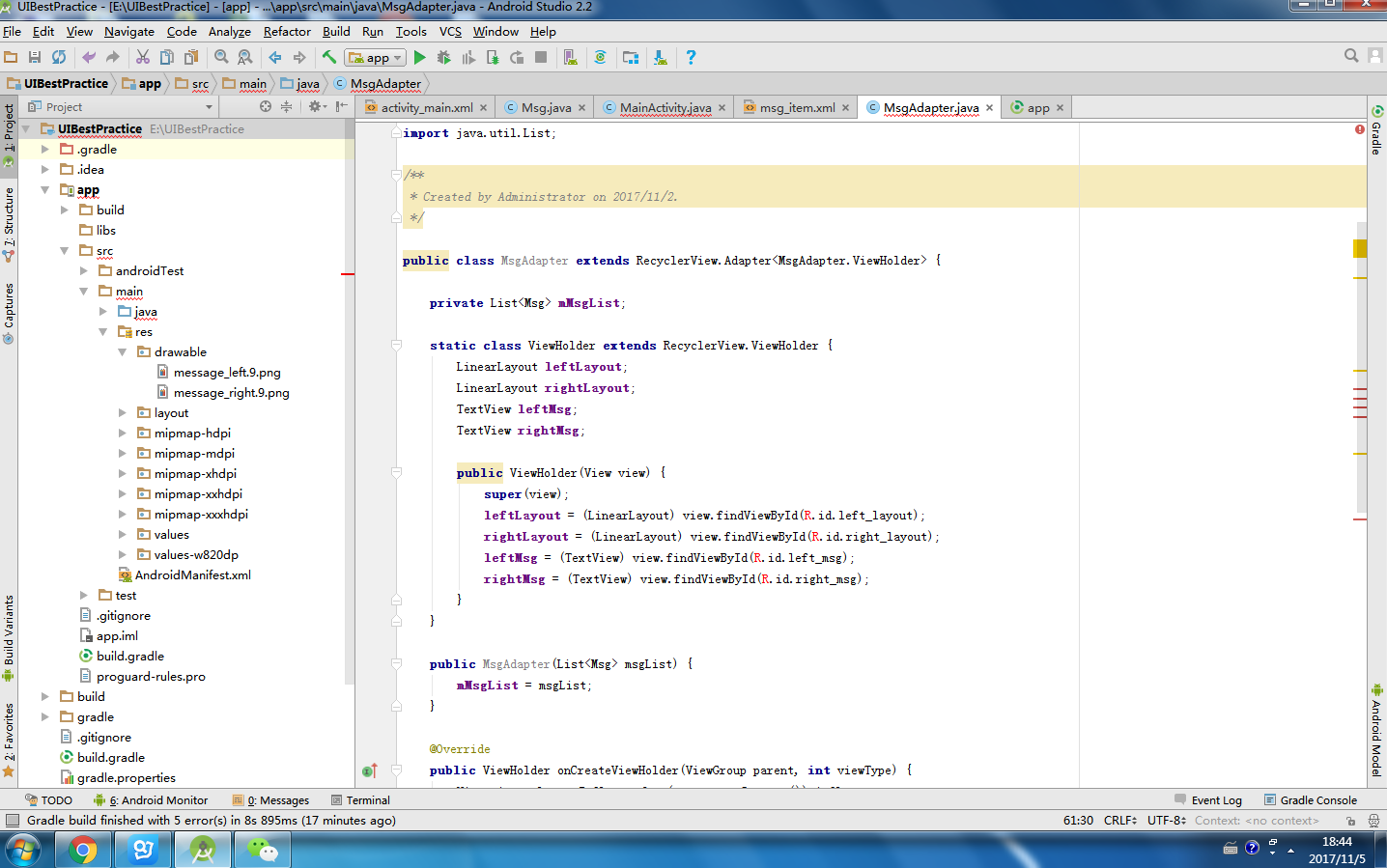Screen dimensions: 1387x868
Task: Toggle the Structure side panel
Action: click(9, 224)
